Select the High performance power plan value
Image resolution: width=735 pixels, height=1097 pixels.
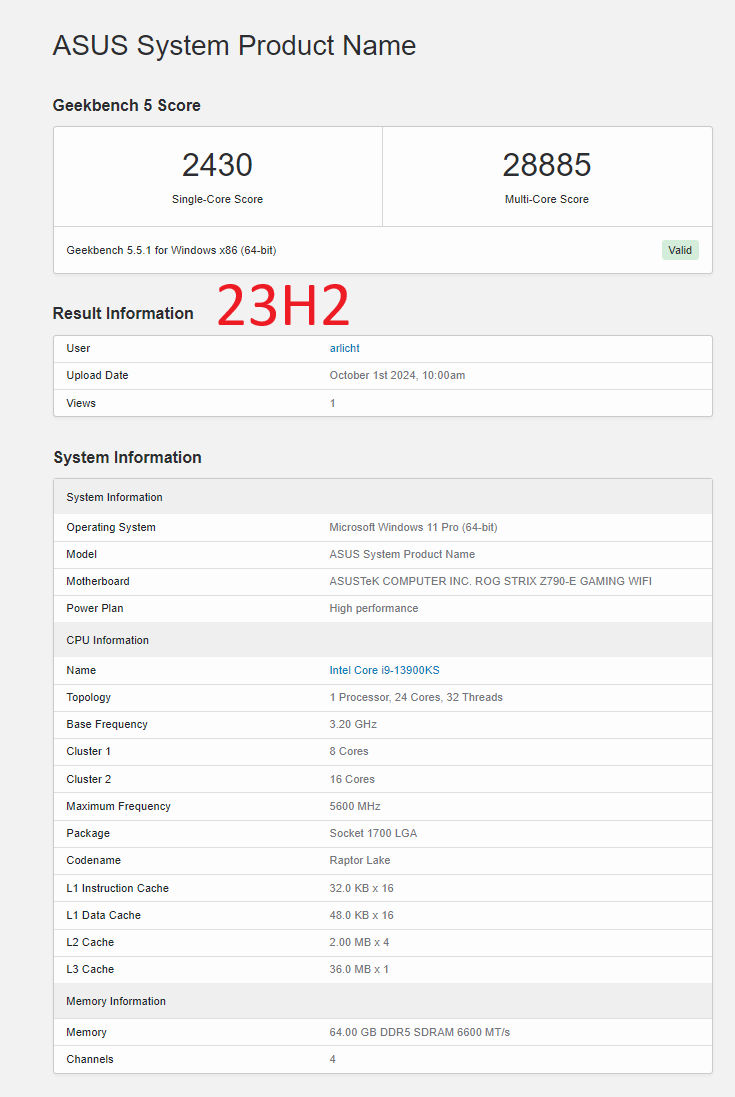tap(373, 609)
